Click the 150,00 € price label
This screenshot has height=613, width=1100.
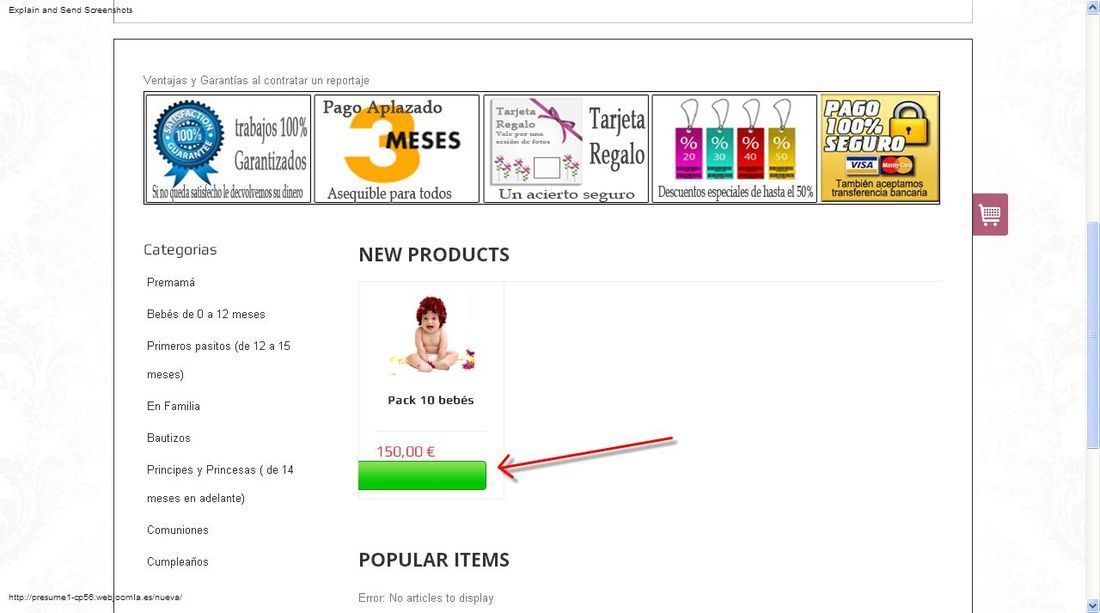(405, 452)
